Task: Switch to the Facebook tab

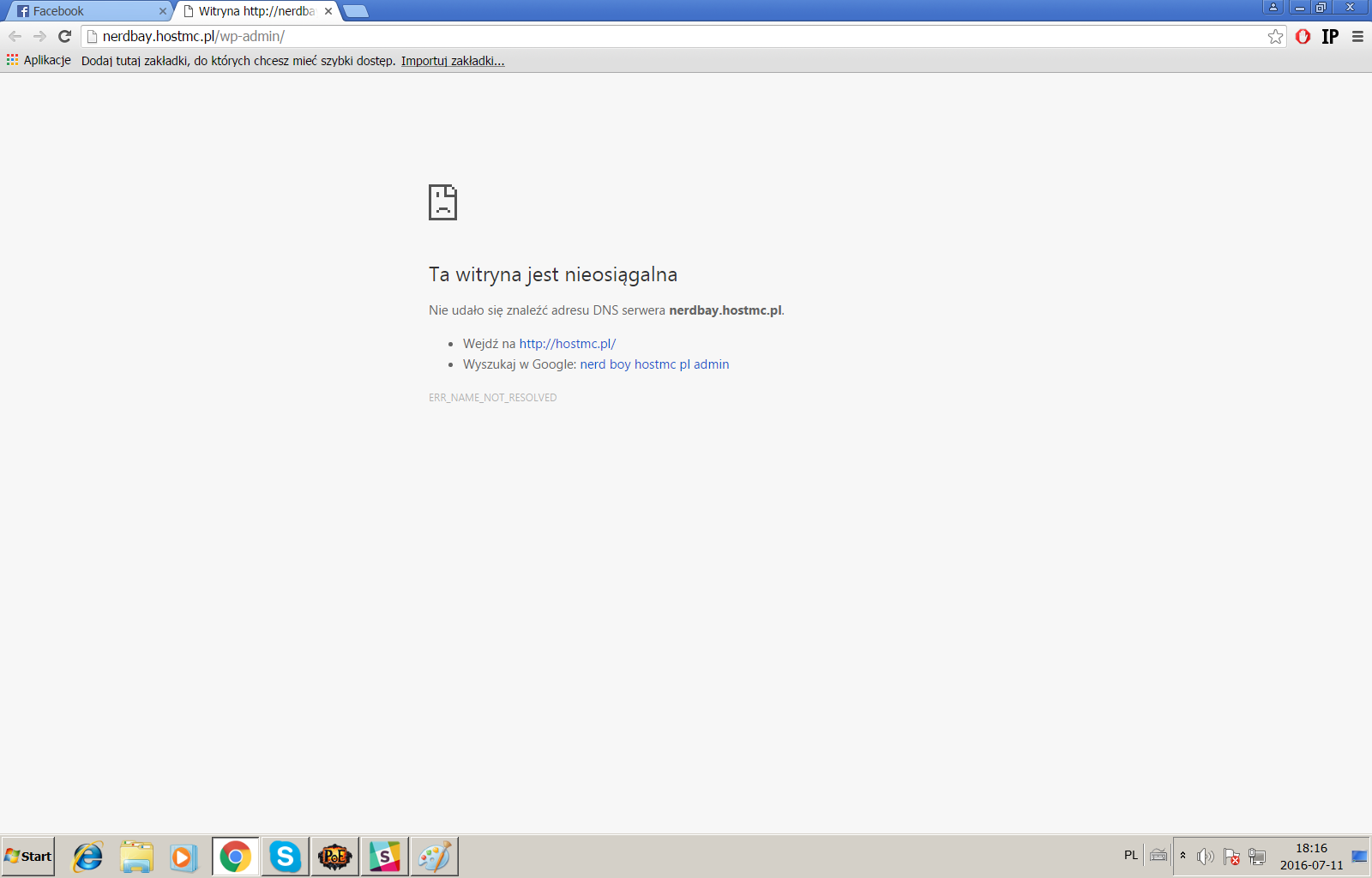Action: [x=86, y=11]
